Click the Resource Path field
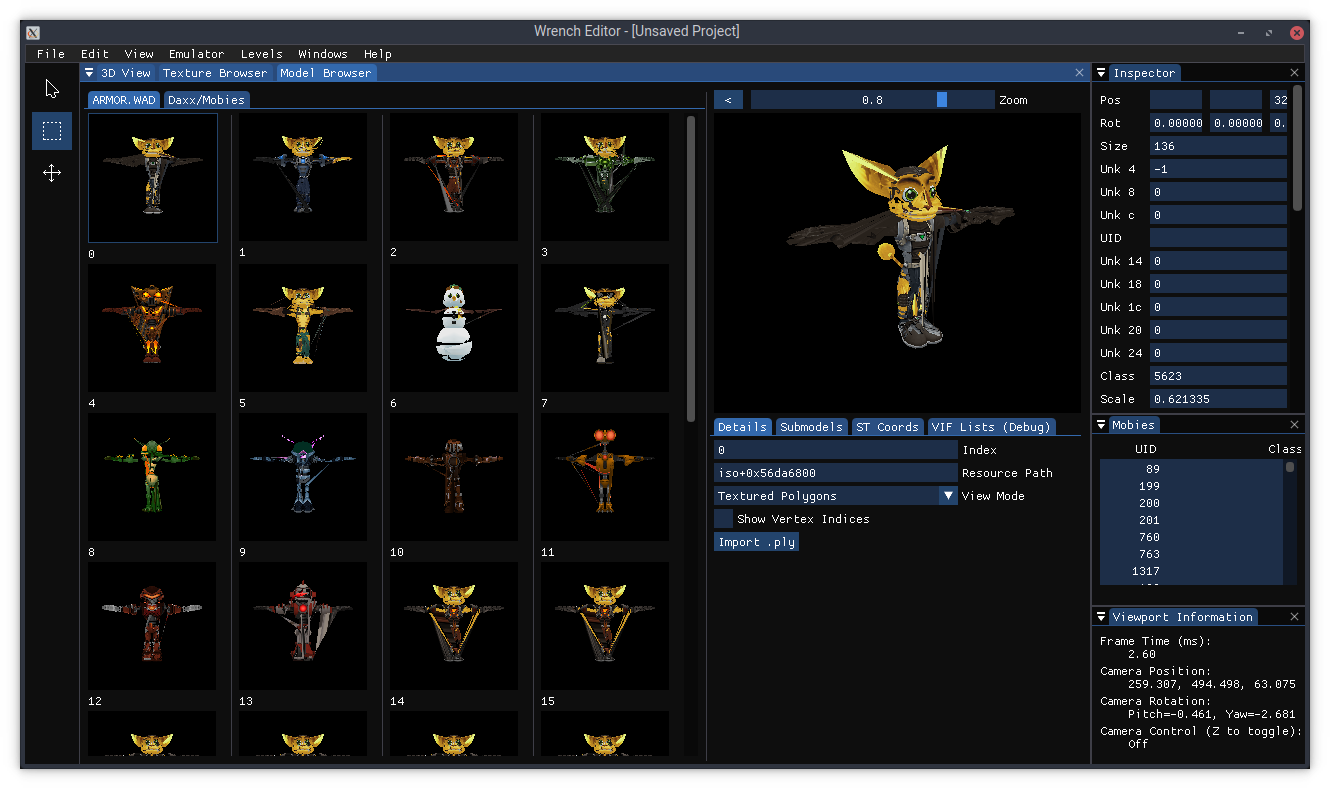This screenshot has width=1330, height=789. 836,473
